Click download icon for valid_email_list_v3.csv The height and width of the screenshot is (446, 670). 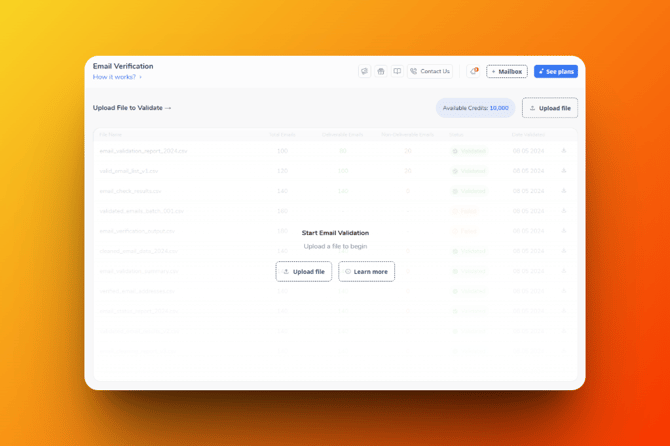point(564,171)
